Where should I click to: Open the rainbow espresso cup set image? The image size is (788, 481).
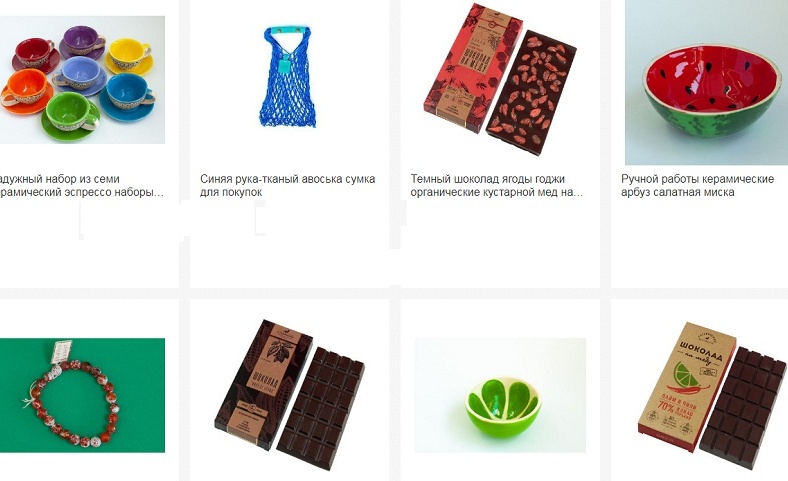click(x=82, y=80)
